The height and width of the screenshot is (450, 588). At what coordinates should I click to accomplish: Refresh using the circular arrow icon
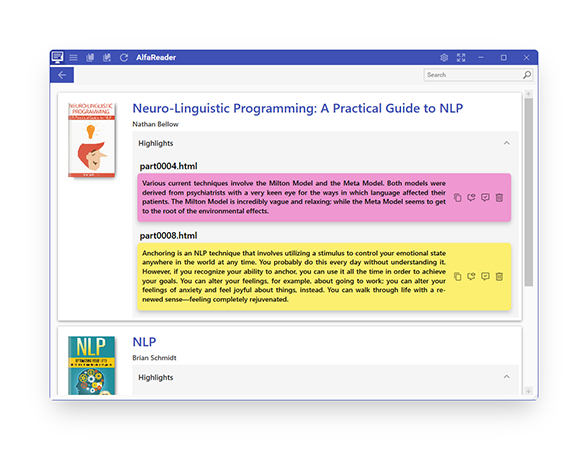pyautogui.click(x=124, y=57)
